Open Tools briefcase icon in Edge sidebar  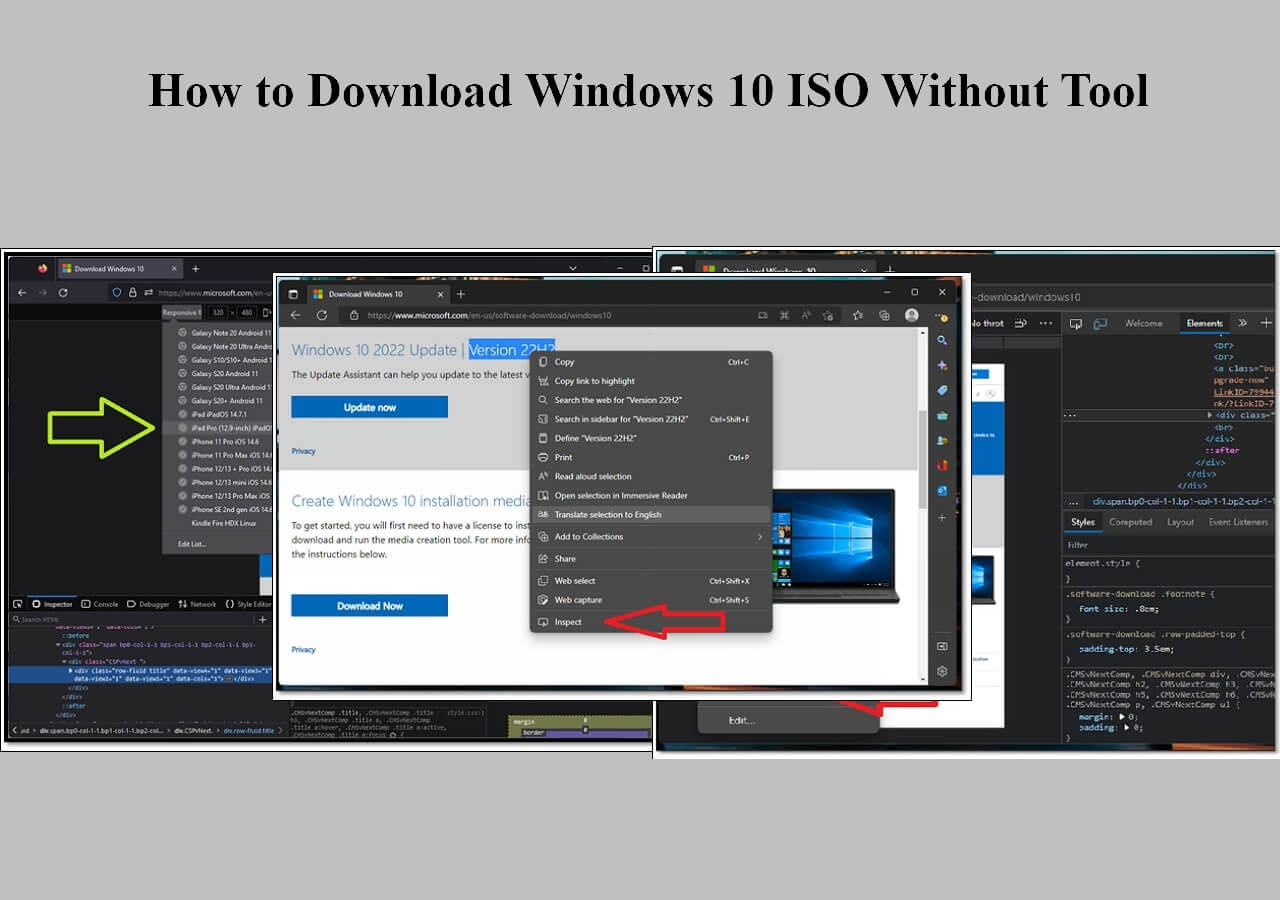point(942,415)
